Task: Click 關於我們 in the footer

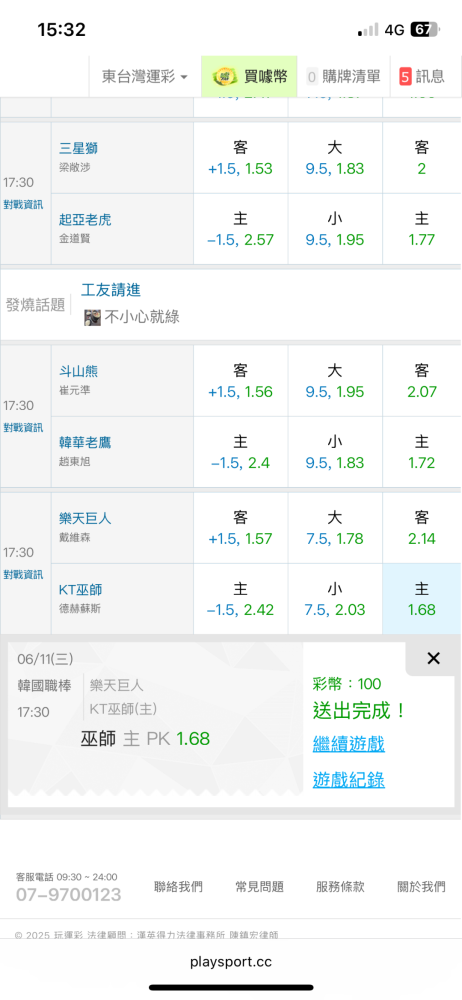Action: click(x=421, y=886)
